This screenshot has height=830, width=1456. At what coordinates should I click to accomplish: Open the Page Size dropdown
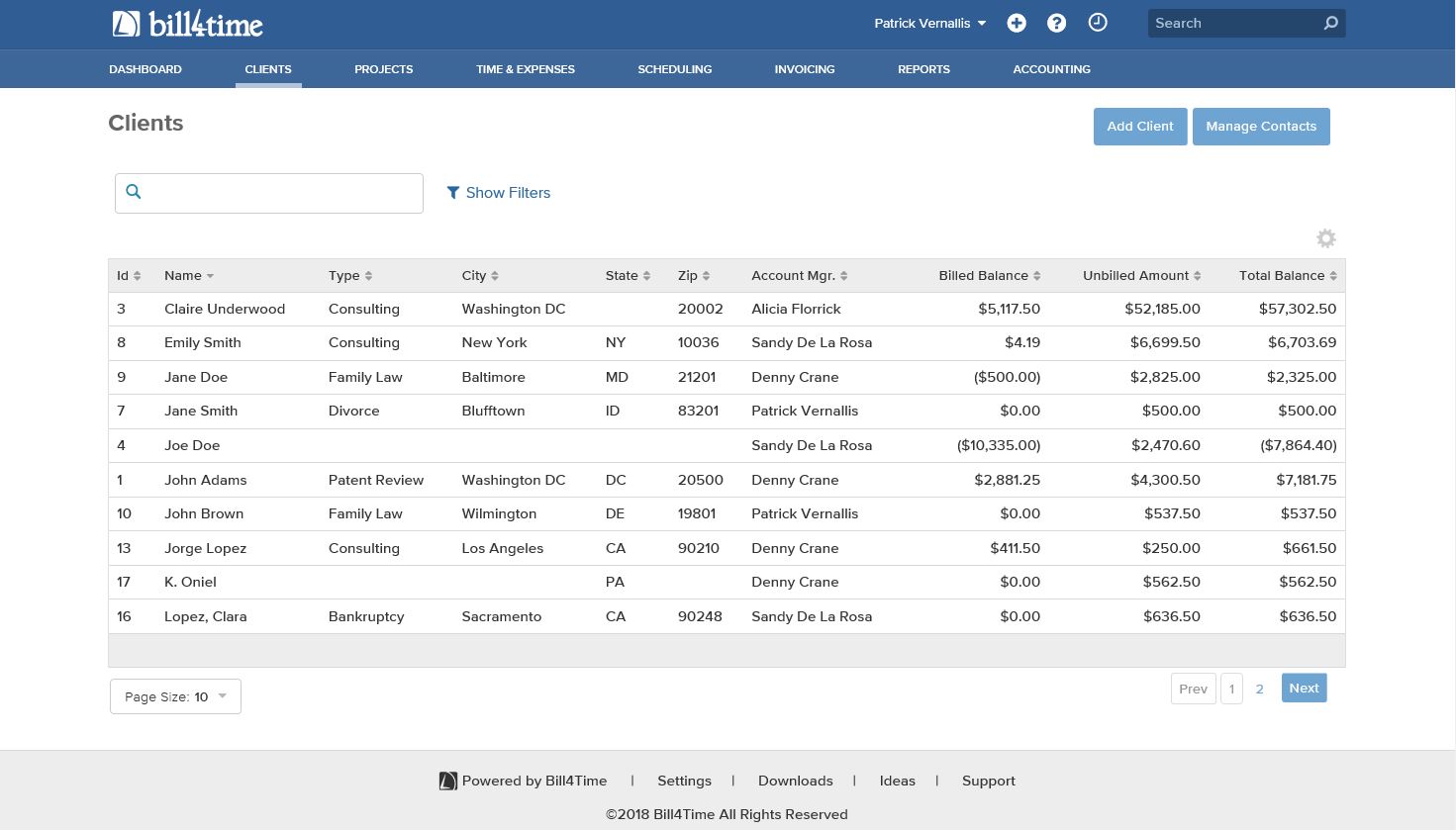pos(175,696)
